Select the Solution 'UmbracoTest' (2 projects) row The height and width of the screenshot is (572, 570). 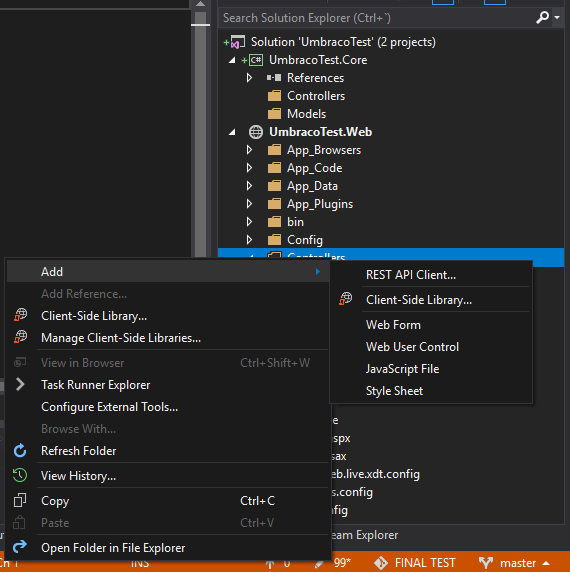click(x=391, y=42)
